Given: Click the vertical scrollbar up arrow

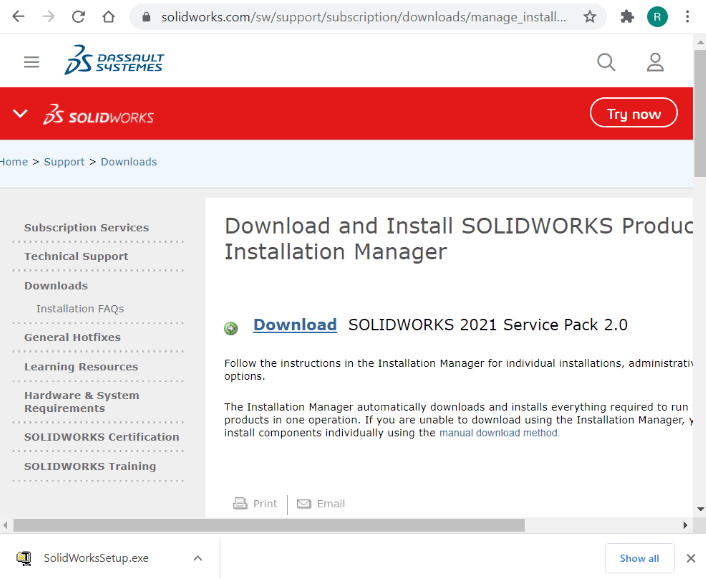Looking at the screenshot, I should 700,43.
